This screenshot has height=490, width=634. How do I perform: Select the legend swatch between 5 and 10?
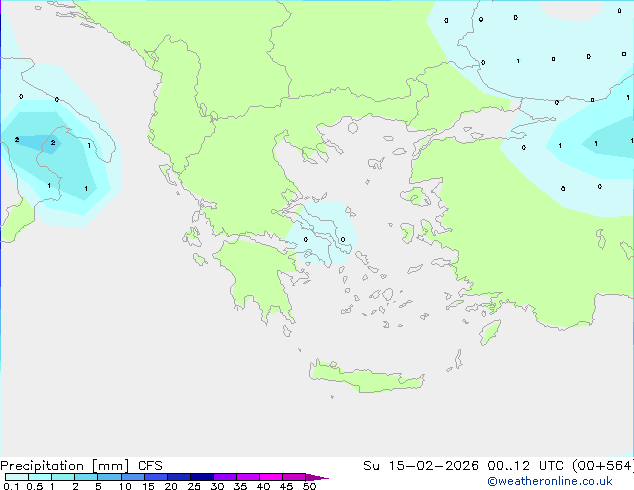[x=109, y=477]
